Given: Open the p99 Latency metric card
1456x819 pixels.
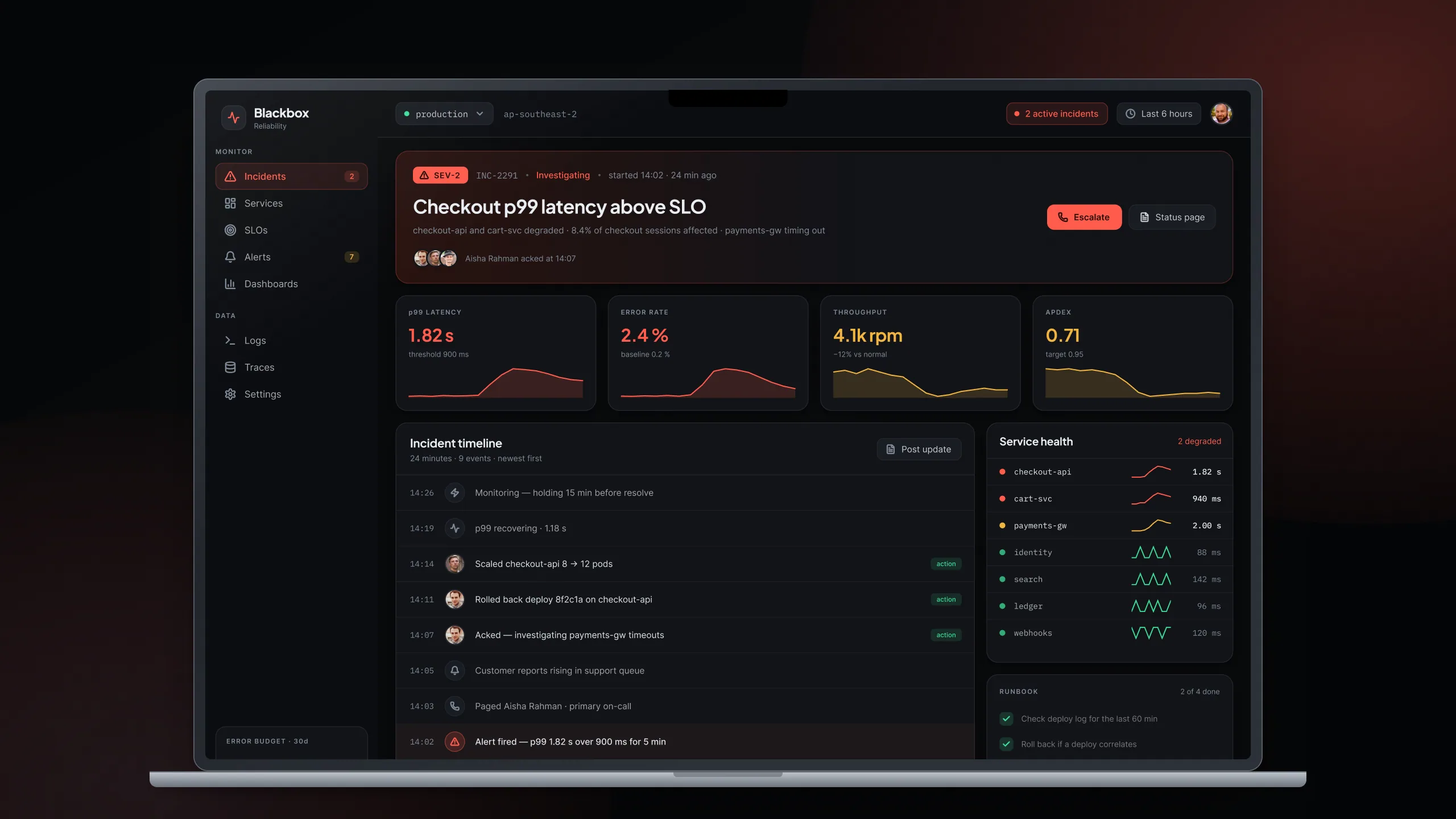Looking at the screenshot, I should click(x=495, y=353).
